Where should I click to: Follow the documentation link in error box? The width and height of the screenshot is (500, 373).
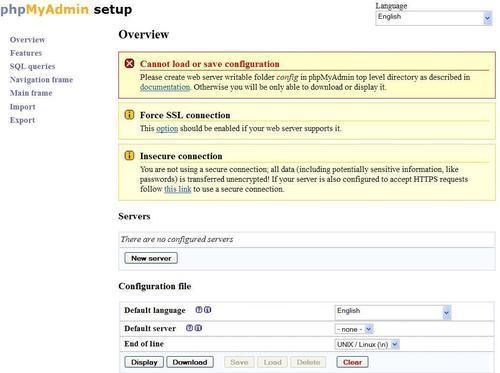[165, 87]
